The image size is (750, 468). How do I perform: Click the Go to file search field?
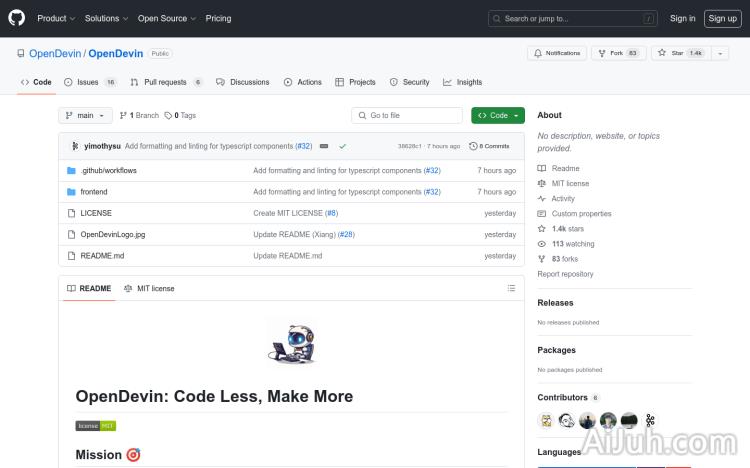pyautogui.click(x=407, y=115)
